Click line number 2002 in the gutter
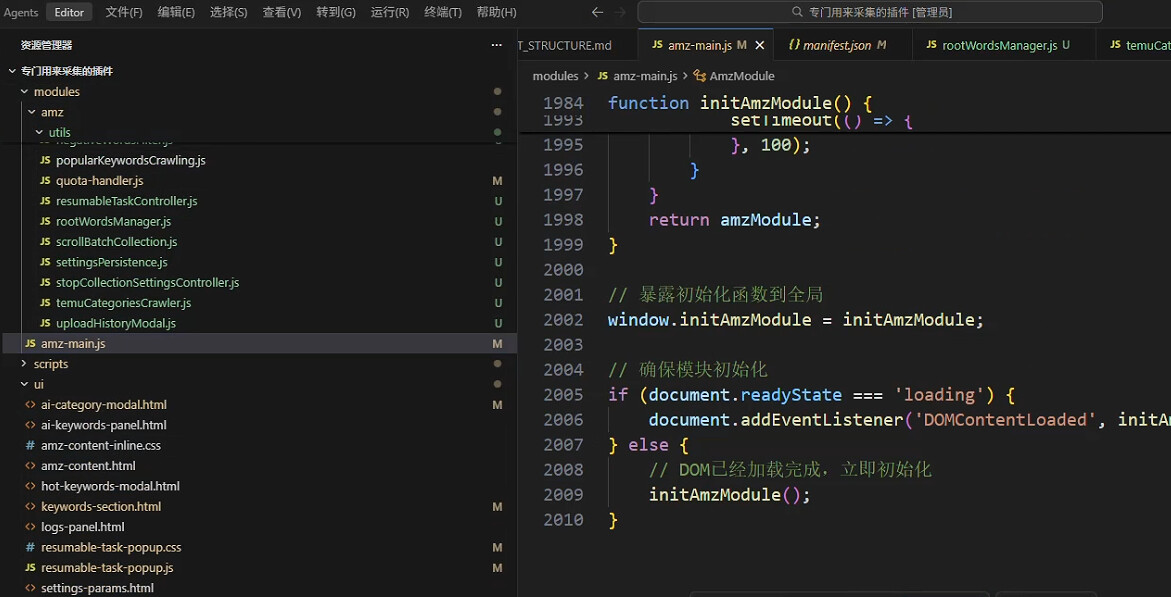The height and width of the screenshot is (597, 1171). click(x=563, y=320)
